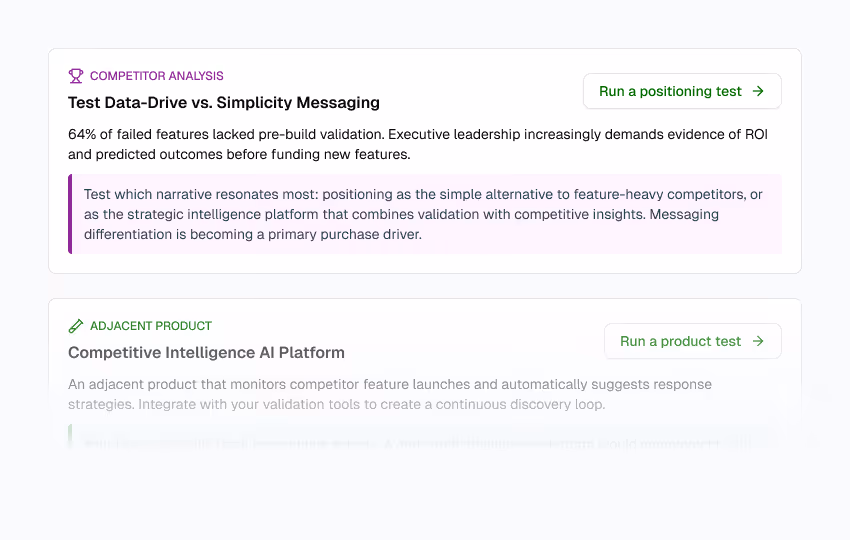This screenshot has height=540, width=850.
Task: Select the "COMPETITOR ANALYSIS" category label
Action: pos(157,76)
